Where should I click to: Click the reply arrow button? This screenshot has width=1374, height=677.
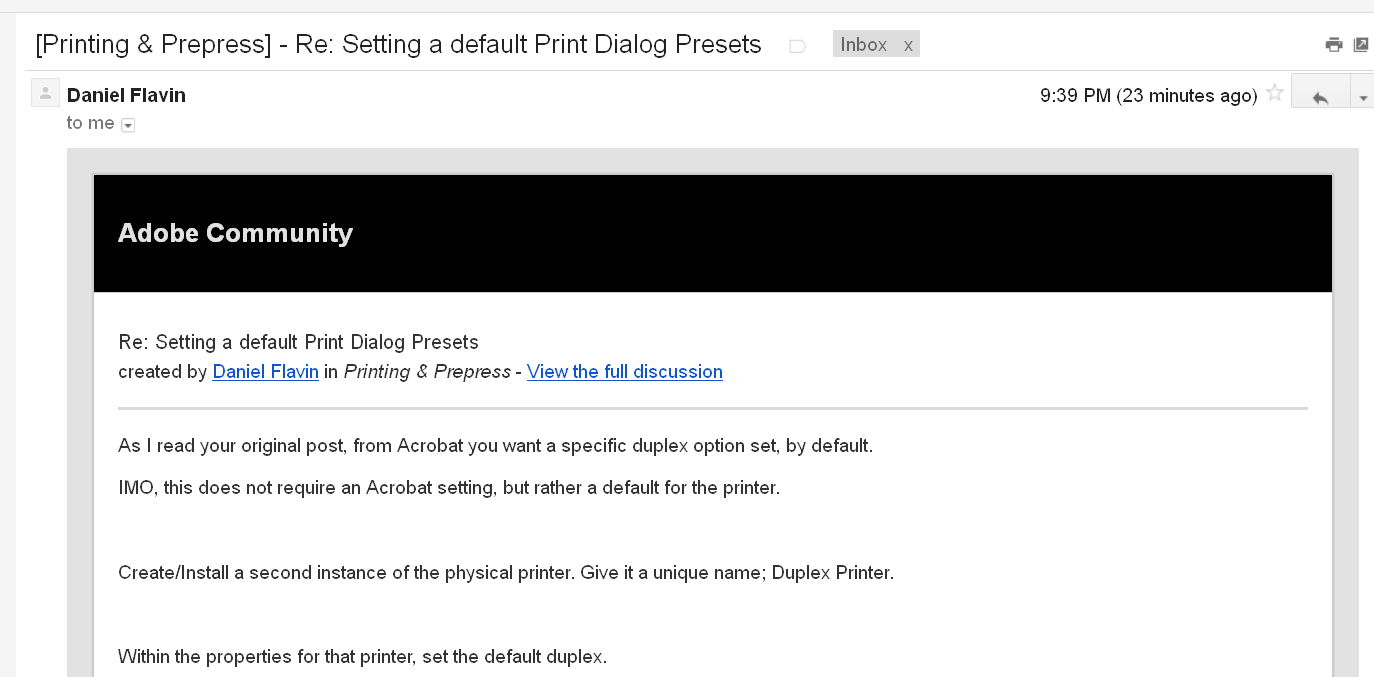click(x=1320, y=96)
